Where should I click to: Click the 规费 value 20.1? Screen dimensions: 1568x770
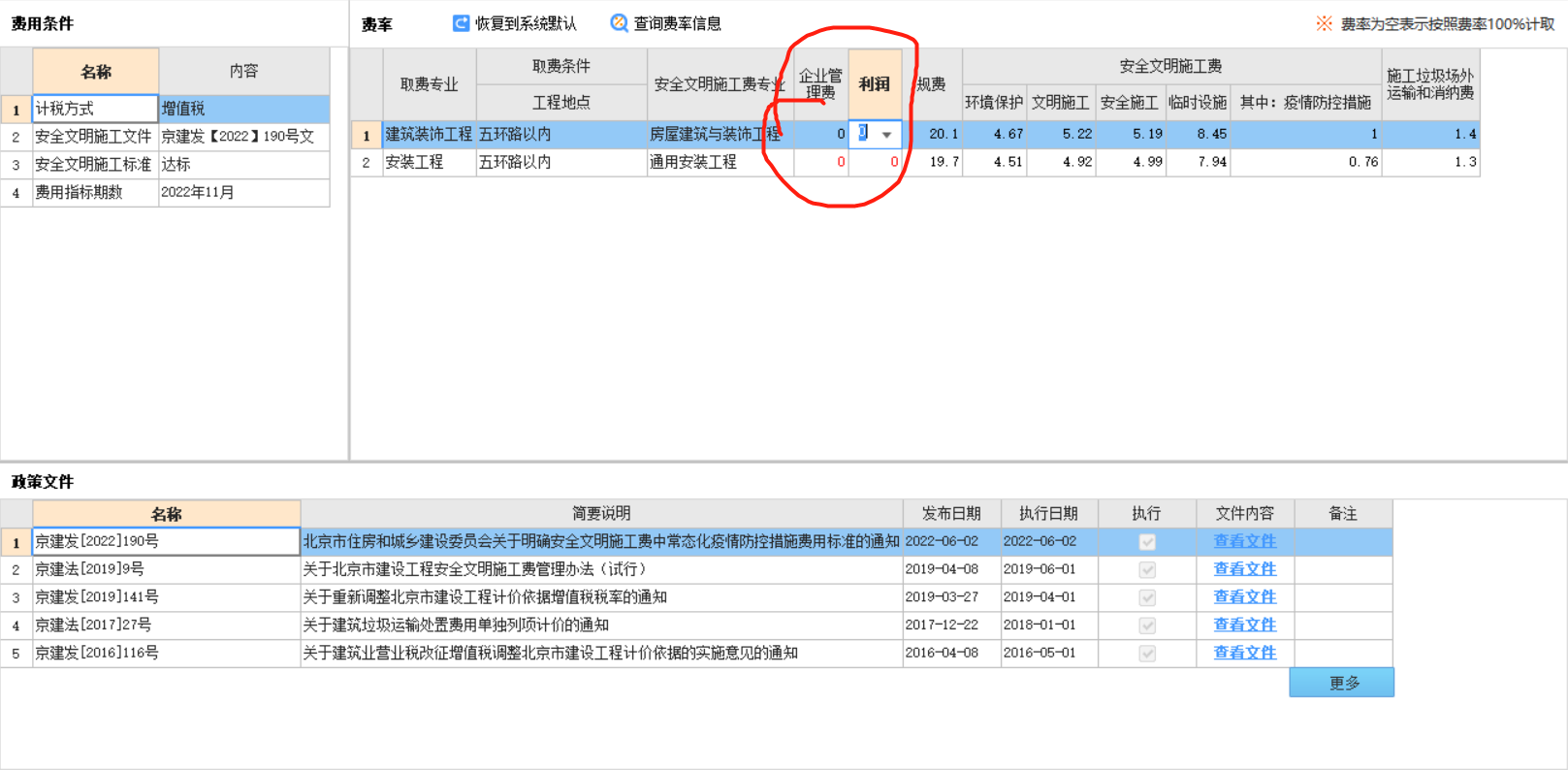(934, 134)
